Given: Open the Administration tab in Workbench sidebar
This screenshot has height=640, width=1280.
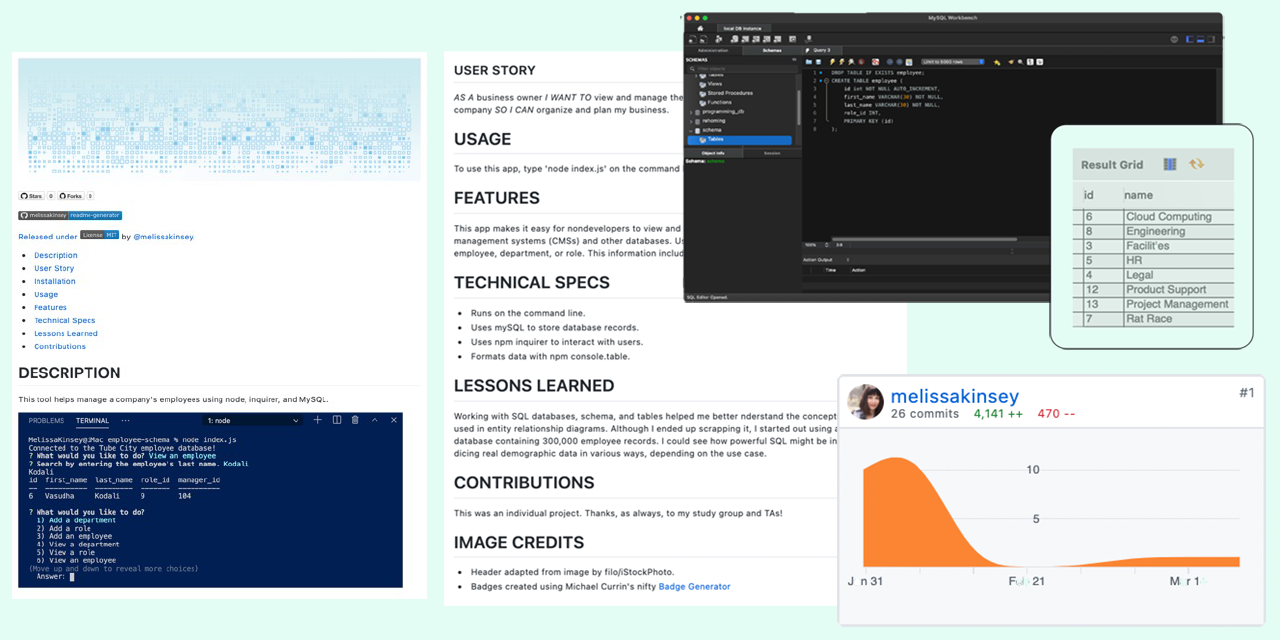Looking at the screenshot, I should click(713, 50).
